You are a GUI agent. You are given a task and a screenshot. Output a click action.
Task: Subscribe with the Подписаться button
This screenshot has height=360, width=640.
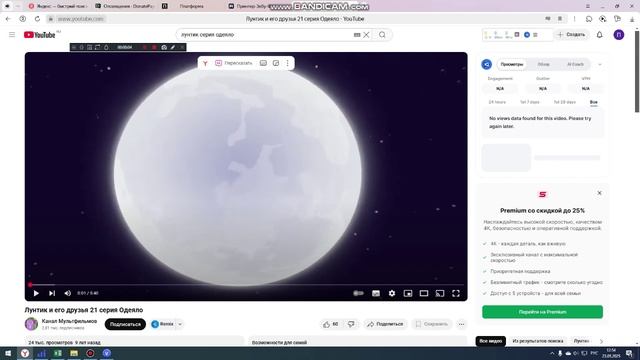point(125,324)
